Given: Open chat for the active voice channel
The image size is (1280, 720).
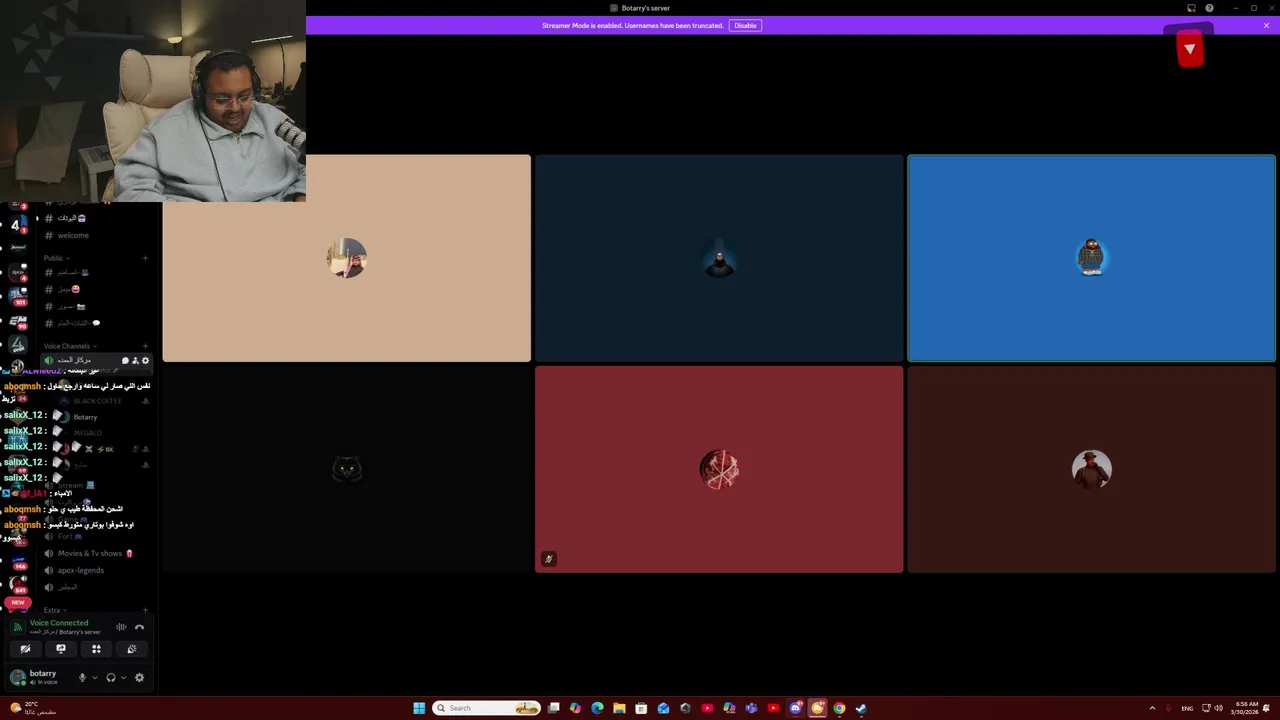Looking at the screenshot, I should point(125,360).
